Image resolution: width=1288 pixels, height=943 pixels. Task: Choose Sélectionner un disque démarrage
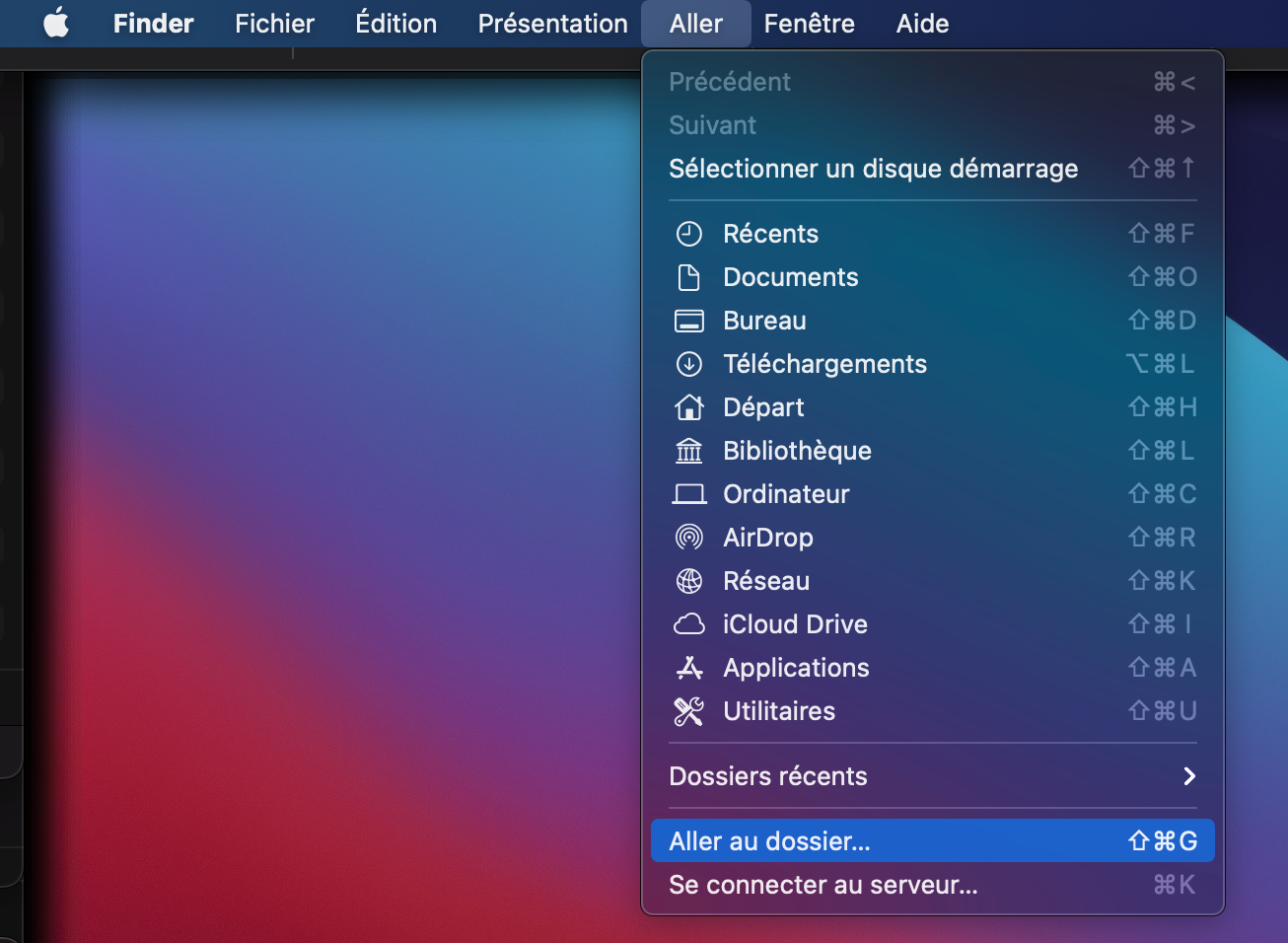pyautogui.click(x=933, y=169)
